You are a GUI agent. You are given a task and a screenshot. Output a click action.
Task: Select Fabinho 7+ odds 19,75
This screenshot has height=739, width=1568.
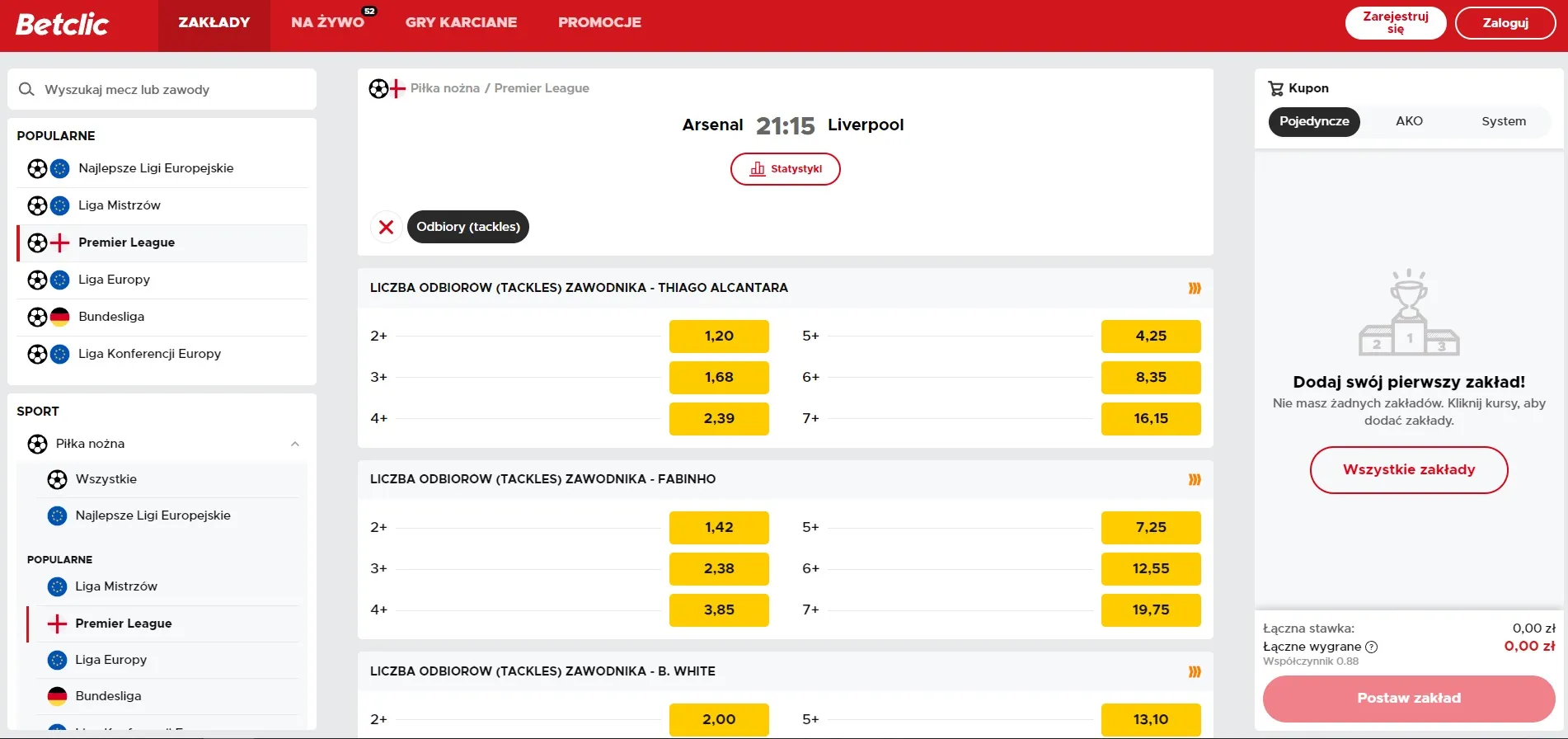pyautogui.click(x=1151, y=610)
